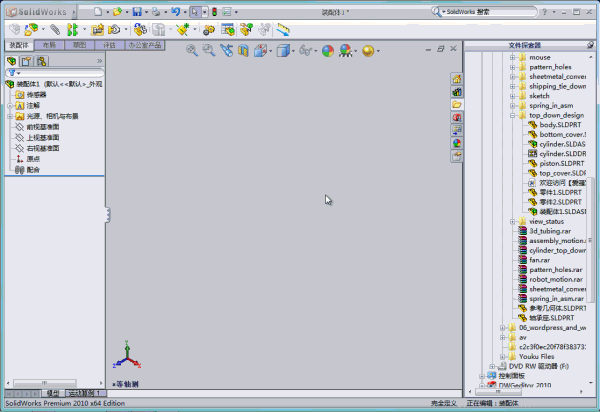
Task: Open dropdown beside Insert Components
Action: (x=43, y=29)
